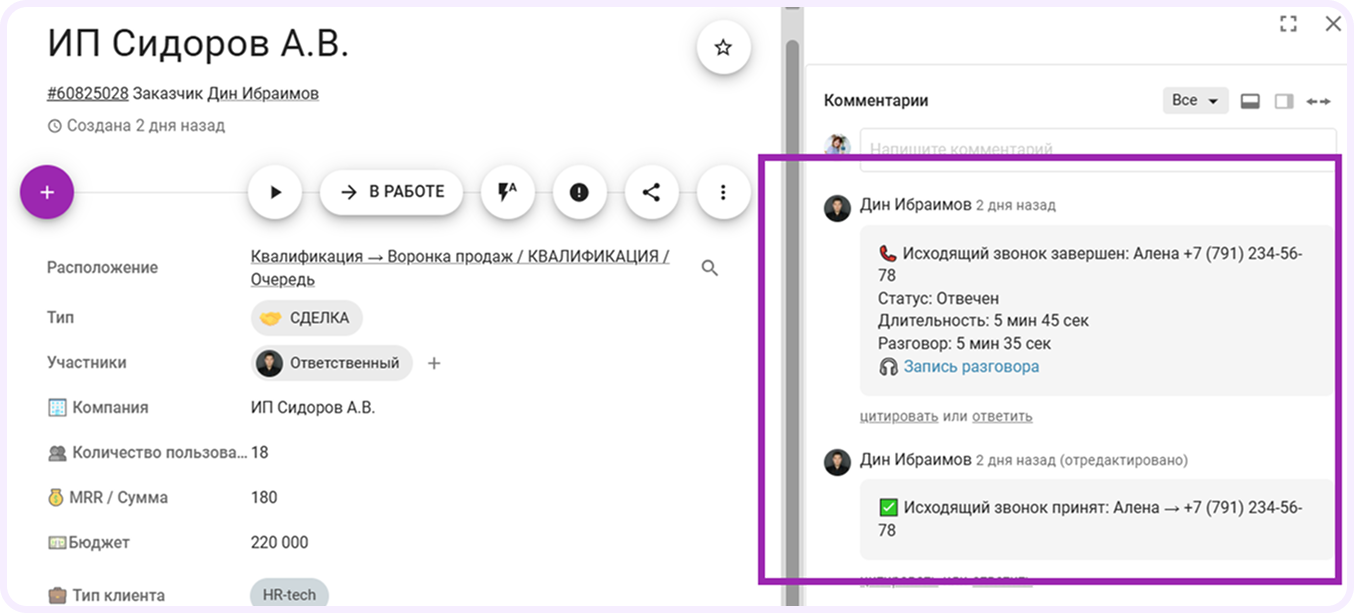Expand fullscreen view of the panel
This screenshot has height=613, width=1354.
(x=1288, y=23)
